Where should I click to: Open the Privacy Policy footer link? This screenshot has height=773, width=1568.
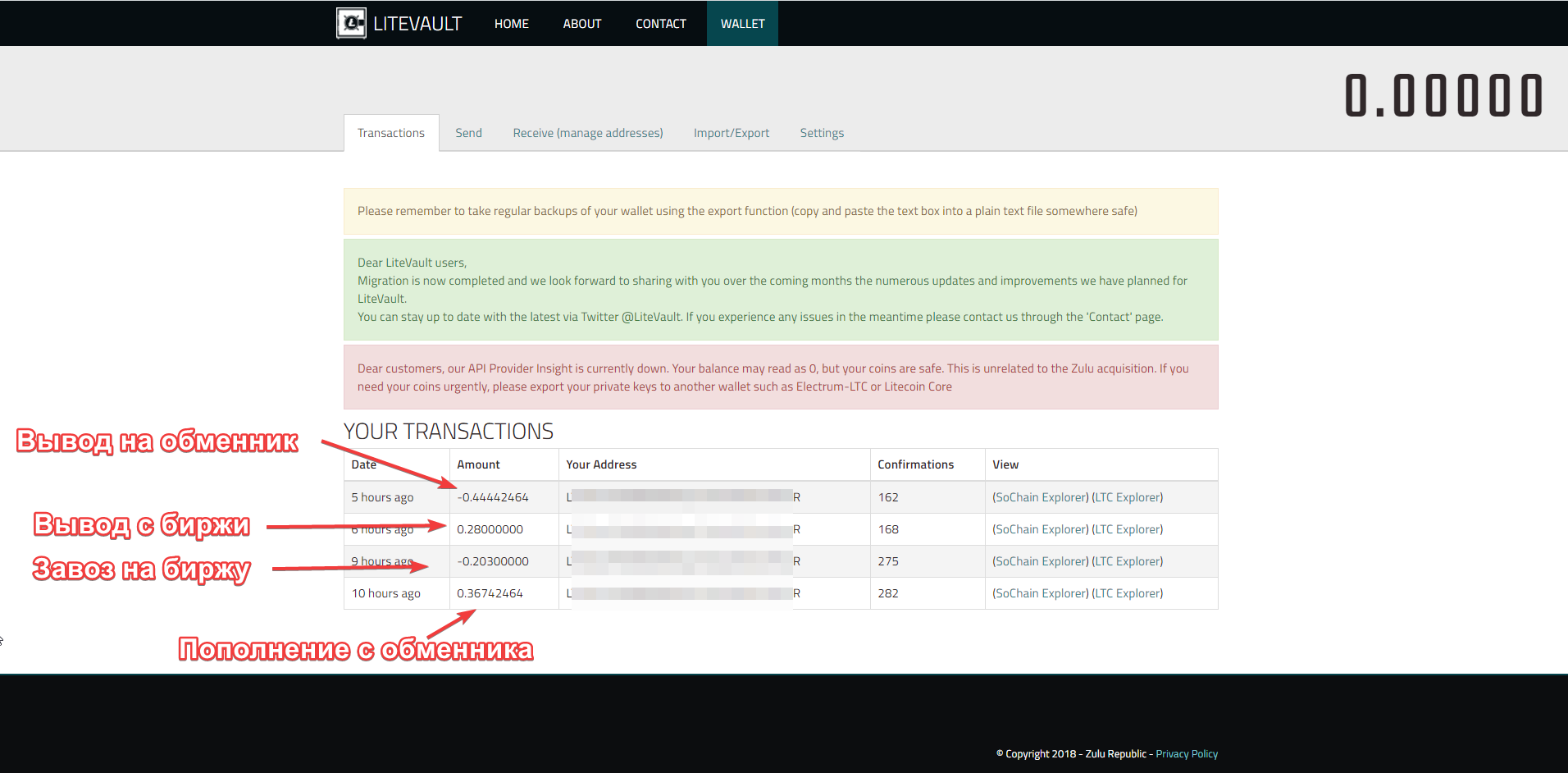1186,754
